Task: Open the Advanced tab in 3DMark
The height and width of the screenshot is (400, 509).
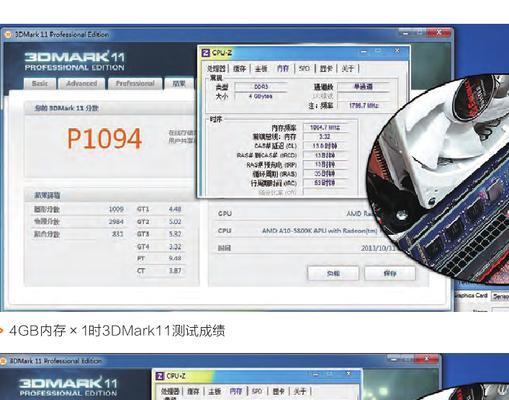Action: 82,83
